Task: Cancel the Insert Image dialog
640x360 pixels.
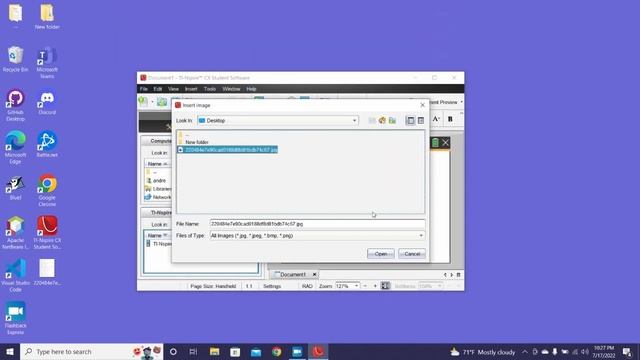Action: pos(412,253)
